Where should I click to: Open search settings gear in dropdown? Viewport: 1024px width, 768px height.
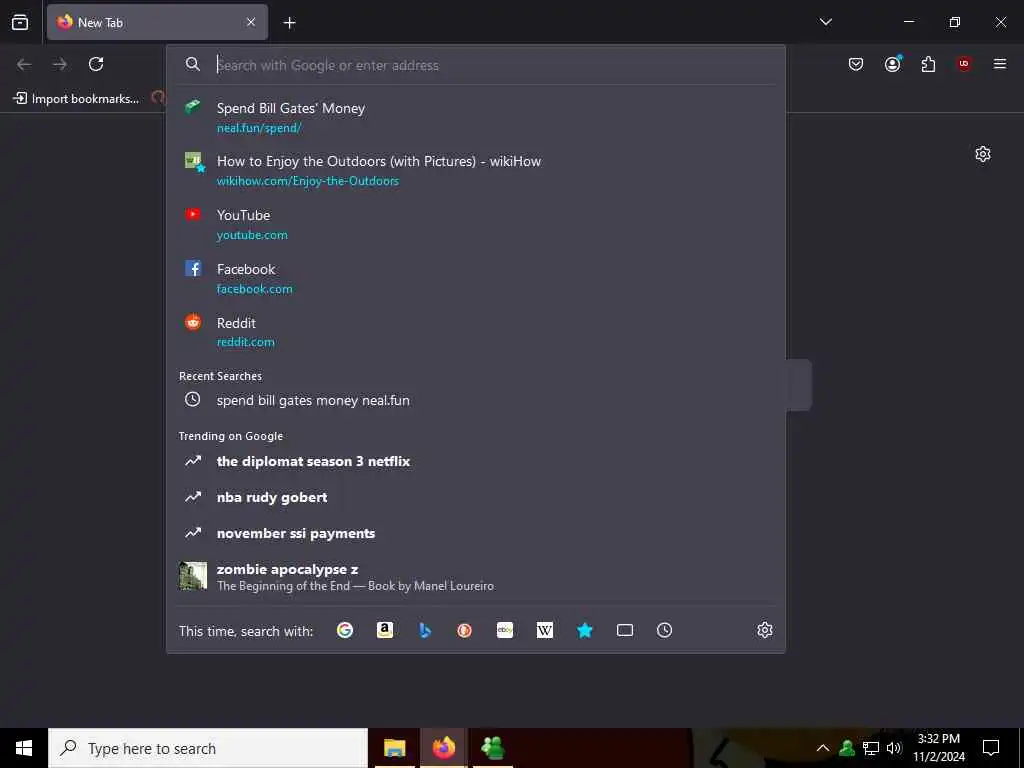tap(765, 630)
